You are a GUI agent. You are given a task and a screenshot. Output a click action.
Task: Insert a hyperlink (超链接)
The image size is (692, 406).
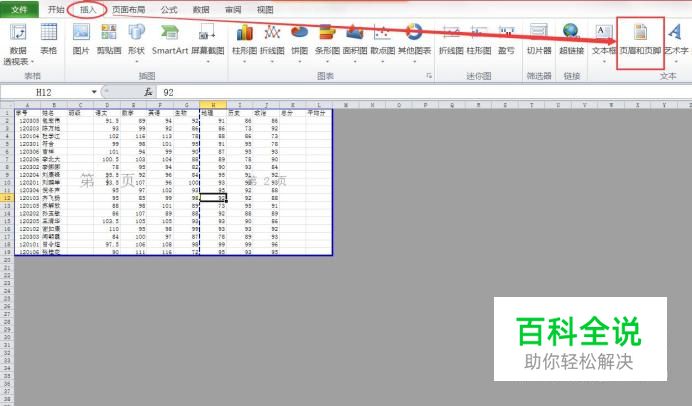click(x=572, y=40)
